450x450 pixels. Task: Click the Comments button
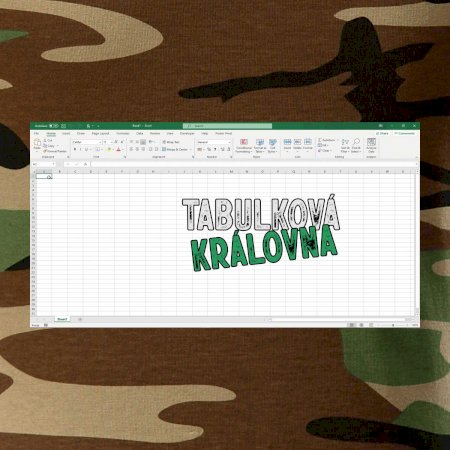pos(405,133)
